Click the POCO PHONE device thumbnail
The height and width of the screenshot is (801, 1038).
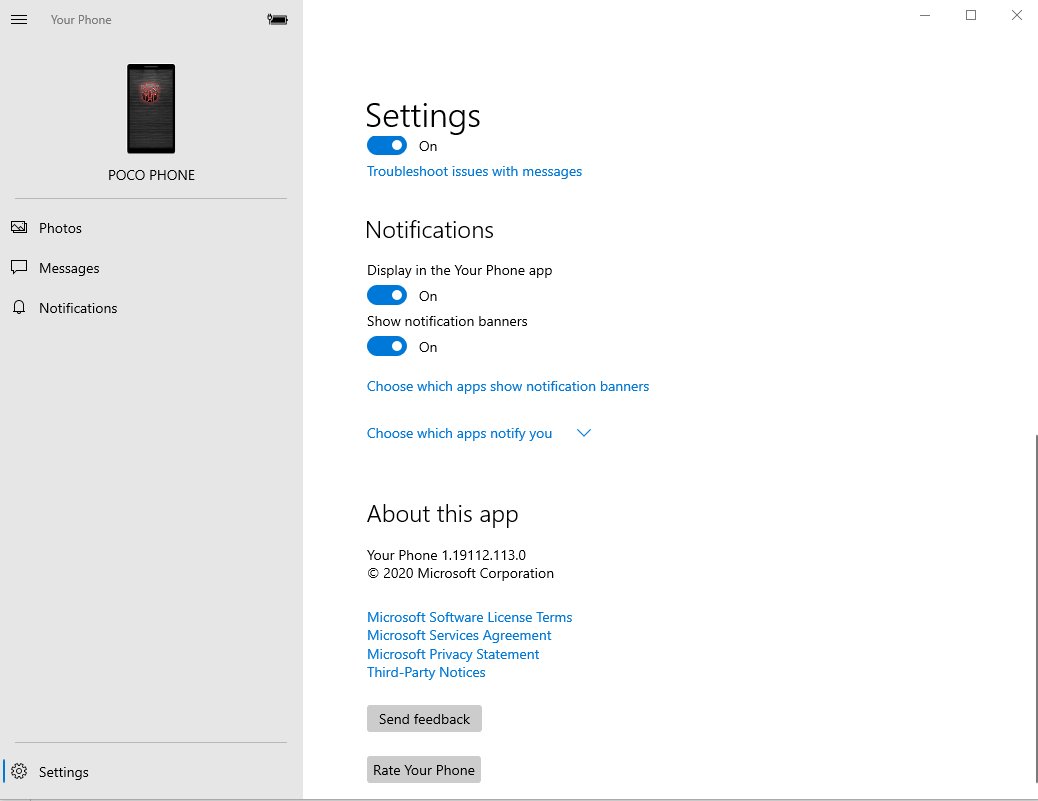(151, 109)
